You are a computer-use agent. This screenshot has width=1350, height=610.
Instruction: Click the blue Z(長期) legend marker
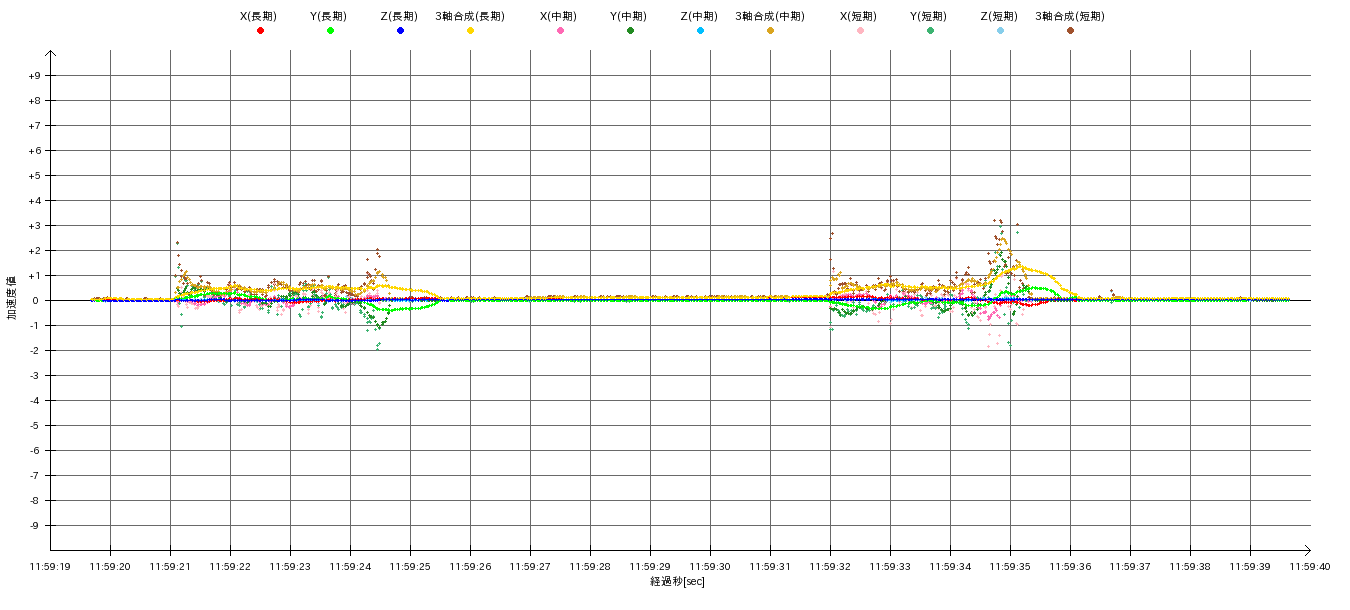pos(400,31)
